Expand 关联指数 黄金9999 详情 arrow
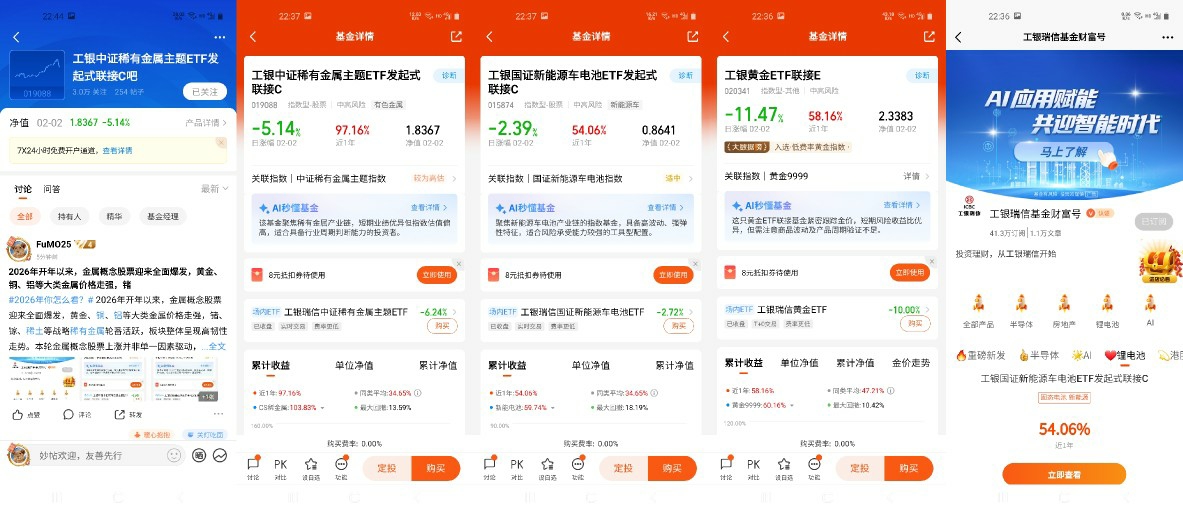Viewport: 1183px width, 512px height. tap(917, 176)
